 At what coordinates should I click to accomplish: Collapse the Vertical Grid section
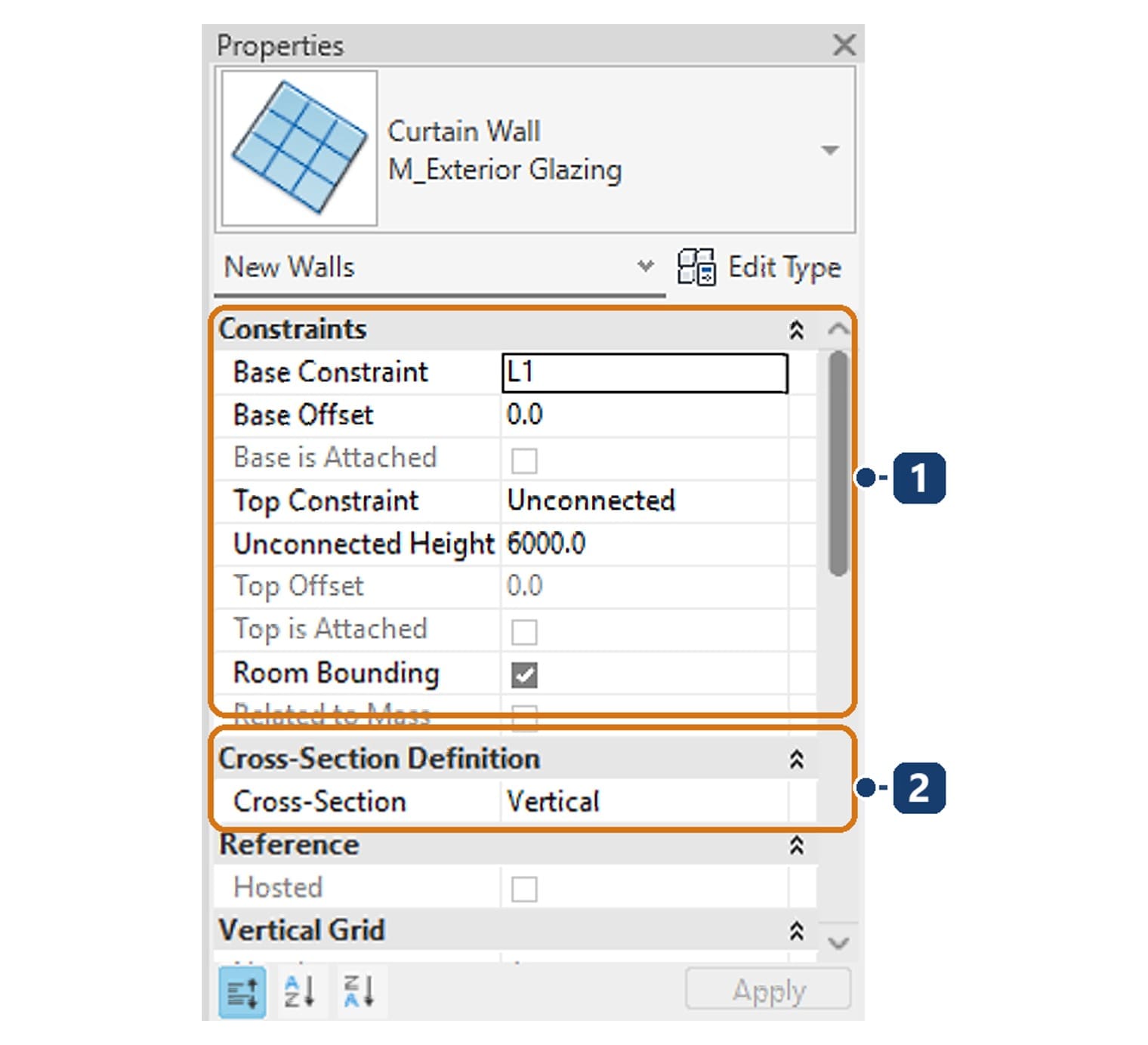(796, 931)
